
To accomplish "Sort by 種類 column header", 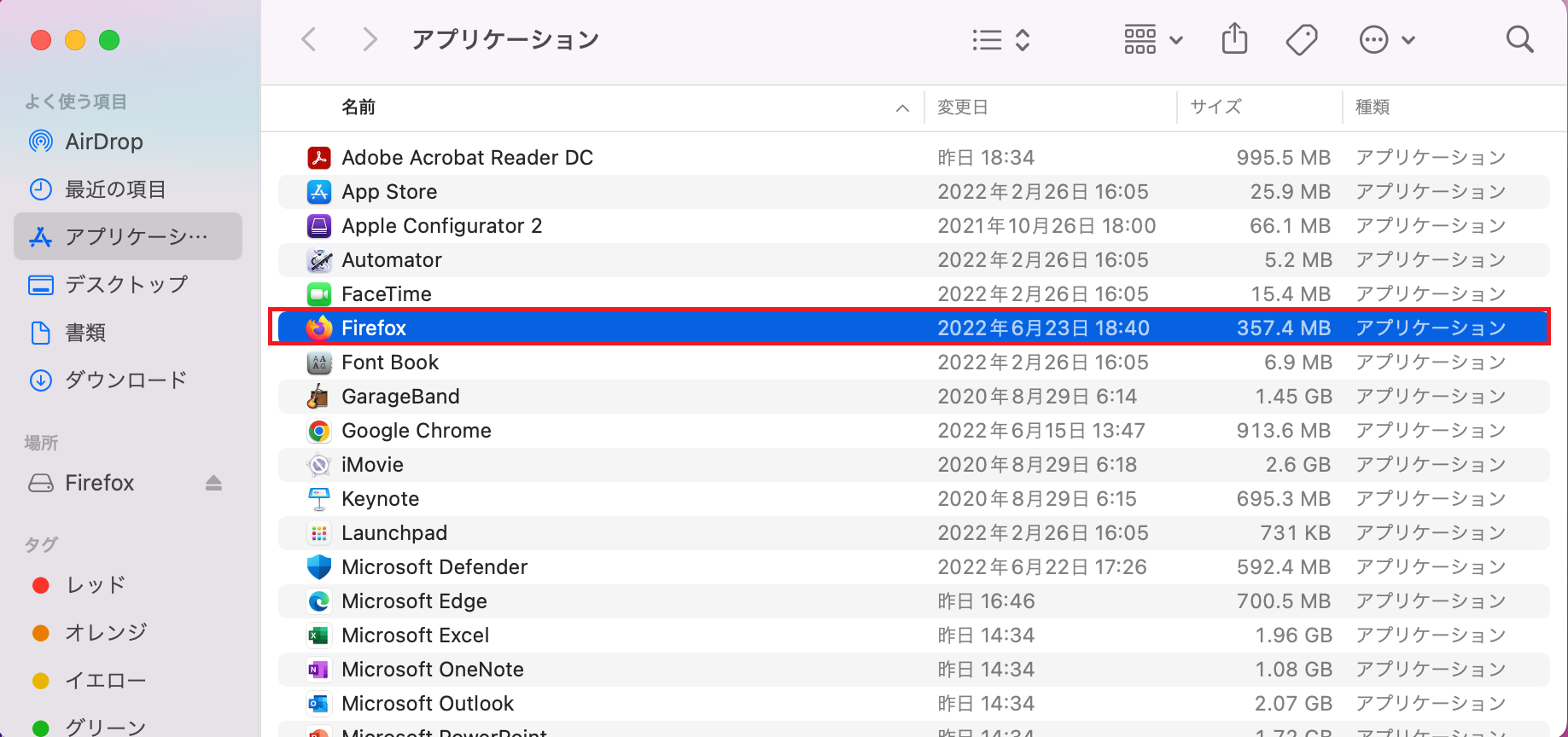I will [x=1373, y=107].
